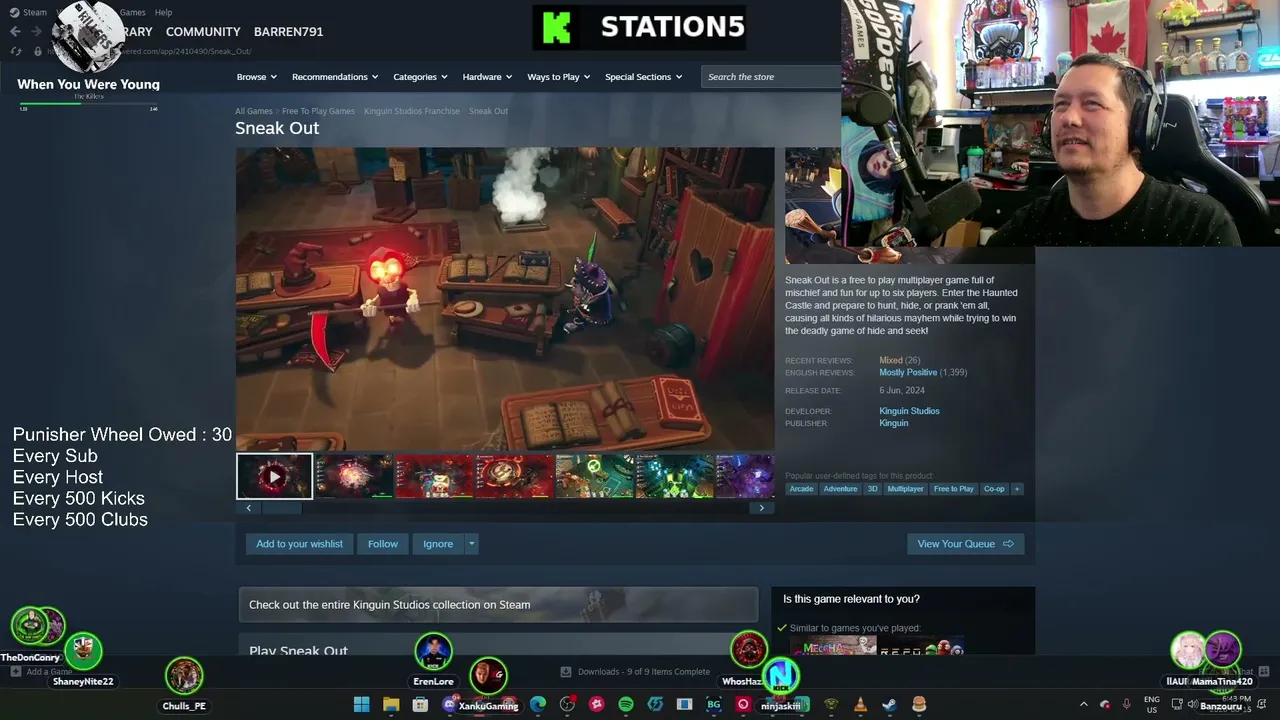Select the fifth thumbnail showing the green room
1280x720 pixels.
(594, 476)
